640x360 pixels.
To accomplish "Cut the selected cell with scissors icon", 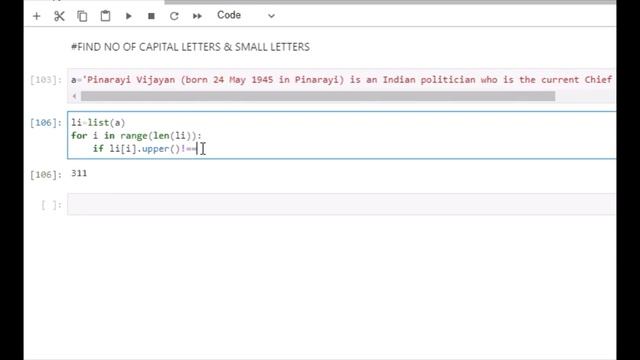I will (59, 16).
